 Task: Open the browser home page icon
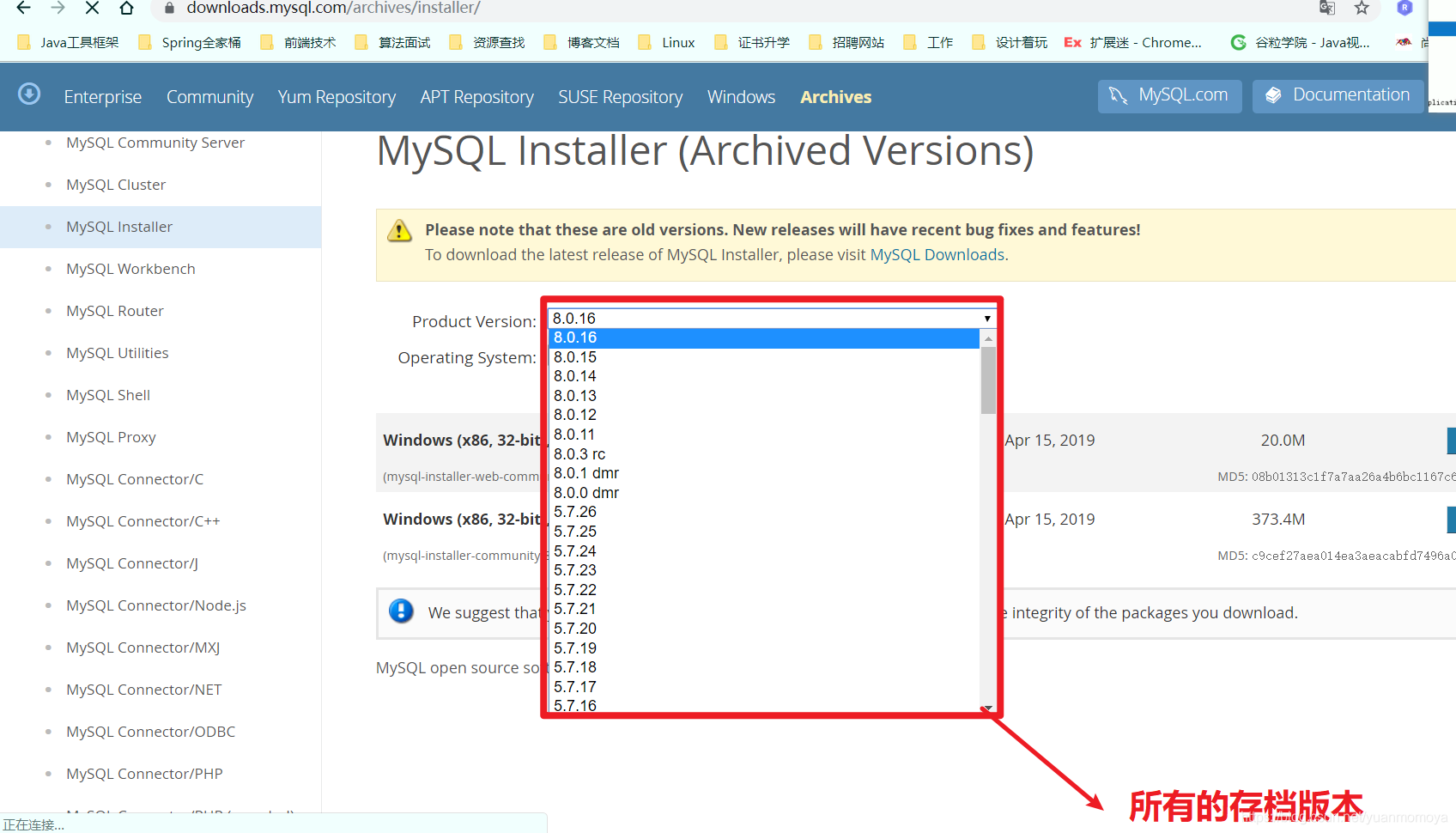click(126, 8)
